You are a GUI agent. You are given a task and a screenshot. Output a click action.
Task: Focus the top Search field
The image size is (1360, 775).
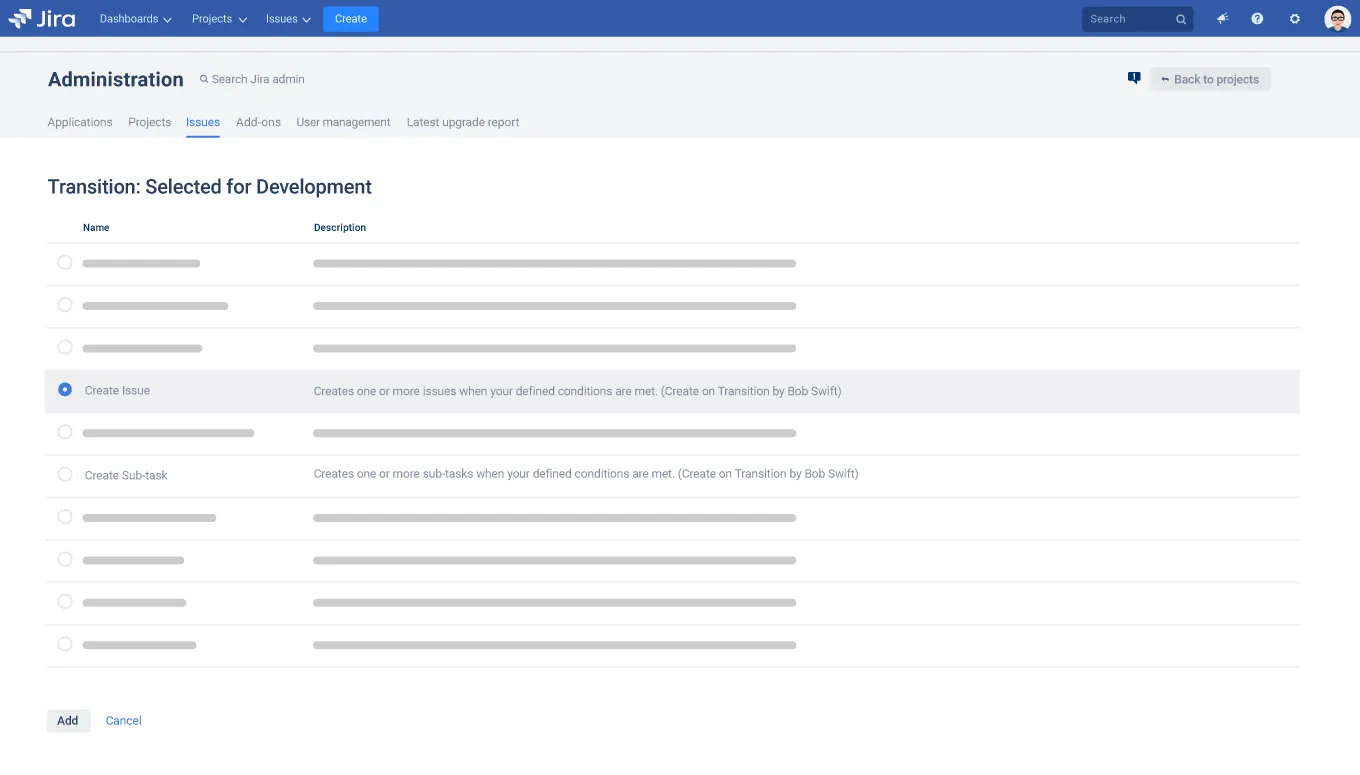pos(1137,19)
